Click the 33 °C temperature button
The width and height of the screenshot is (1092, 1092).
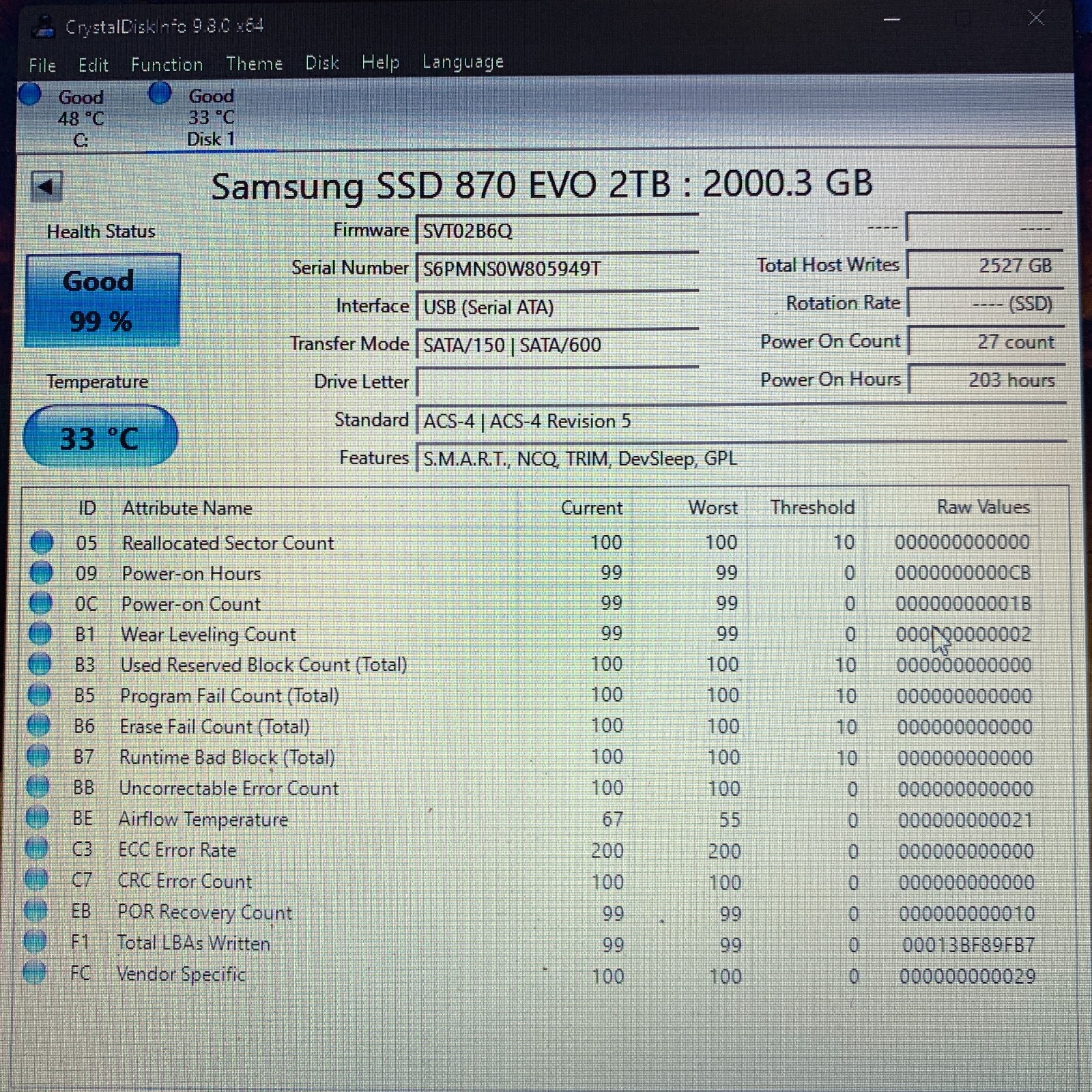point(100,437)
